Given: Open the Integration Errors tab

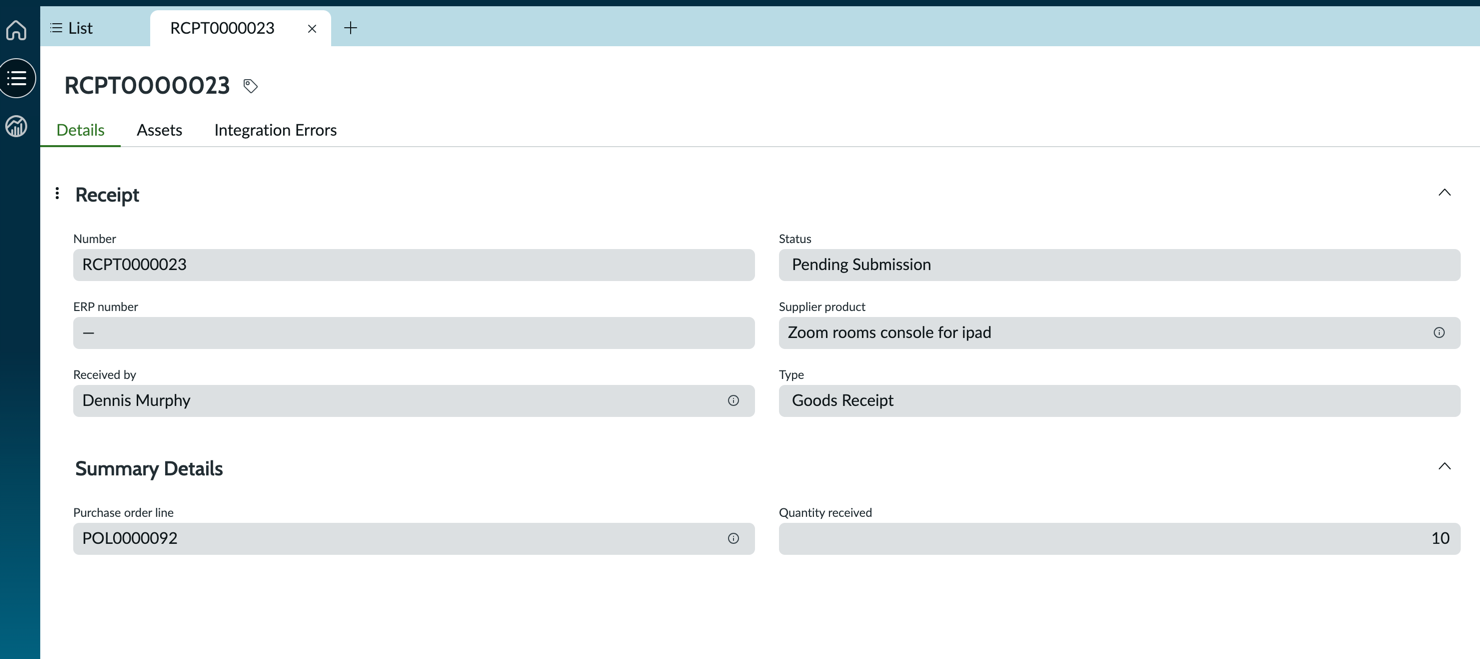Looking at the screenshot, I should [x=275, y=130].
